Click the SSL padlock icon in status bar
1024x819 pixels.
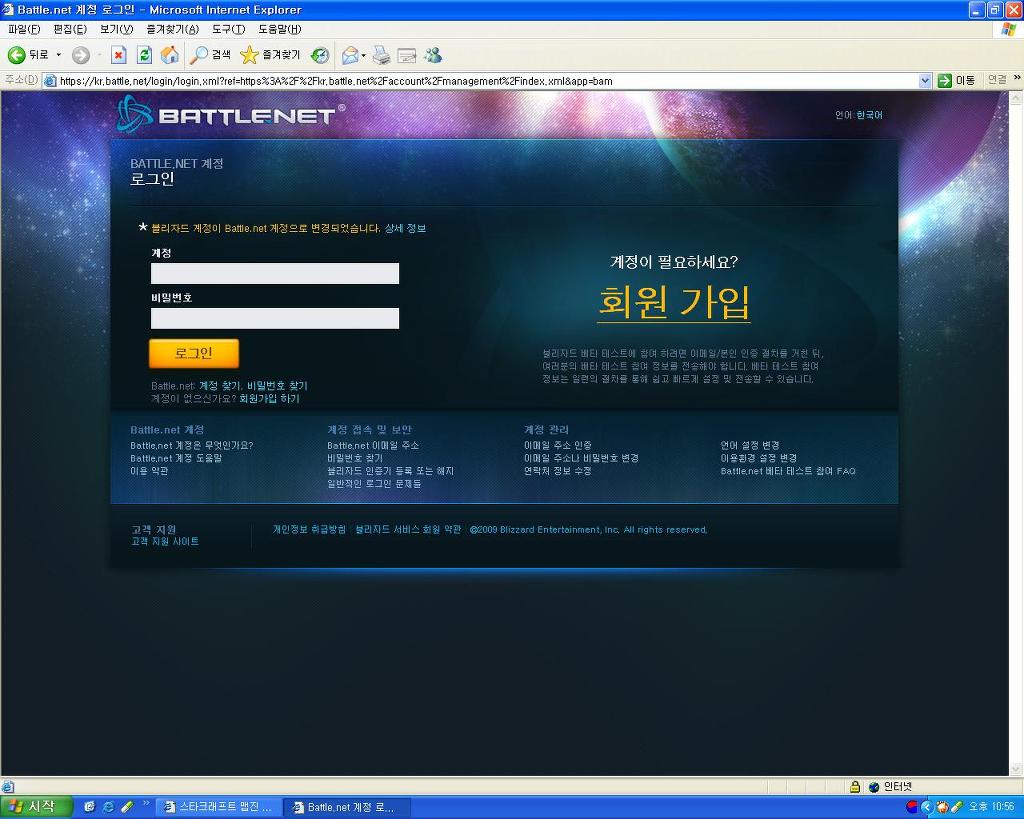point(855,787)
